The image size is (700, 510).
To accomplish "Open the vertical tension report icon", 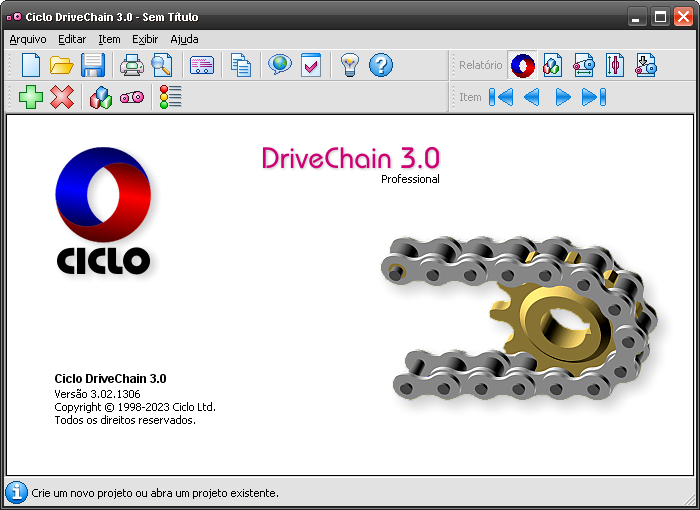I will tap(615, 65).
